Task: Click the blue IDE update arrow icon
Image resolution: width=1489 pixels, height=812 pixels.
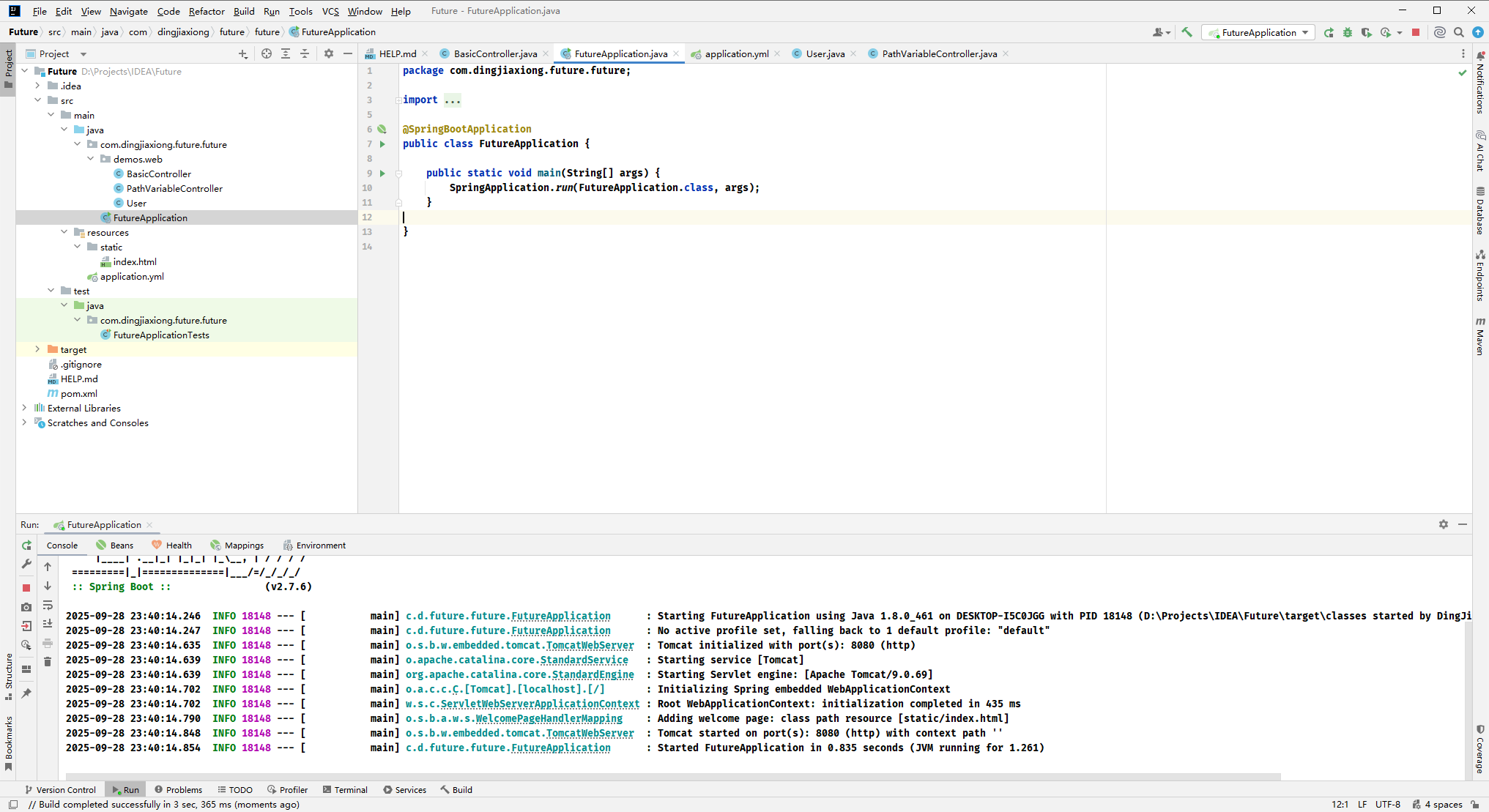Action: tap(1478, 32)
